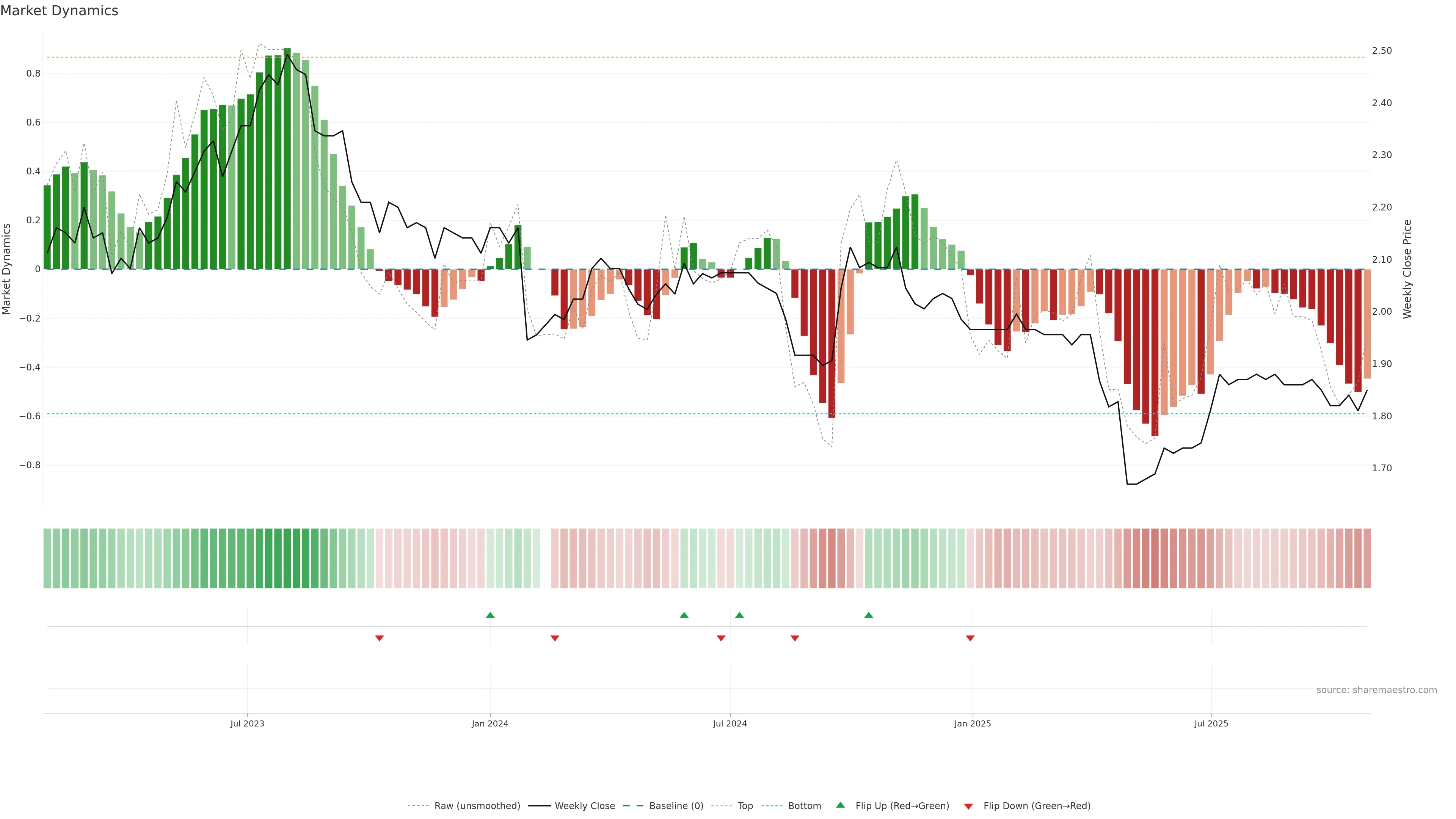Screen dimensions: 1456x819
Task: Click the last green flip-up marker near Oct 2024
Action: click(x=868, y=615)
